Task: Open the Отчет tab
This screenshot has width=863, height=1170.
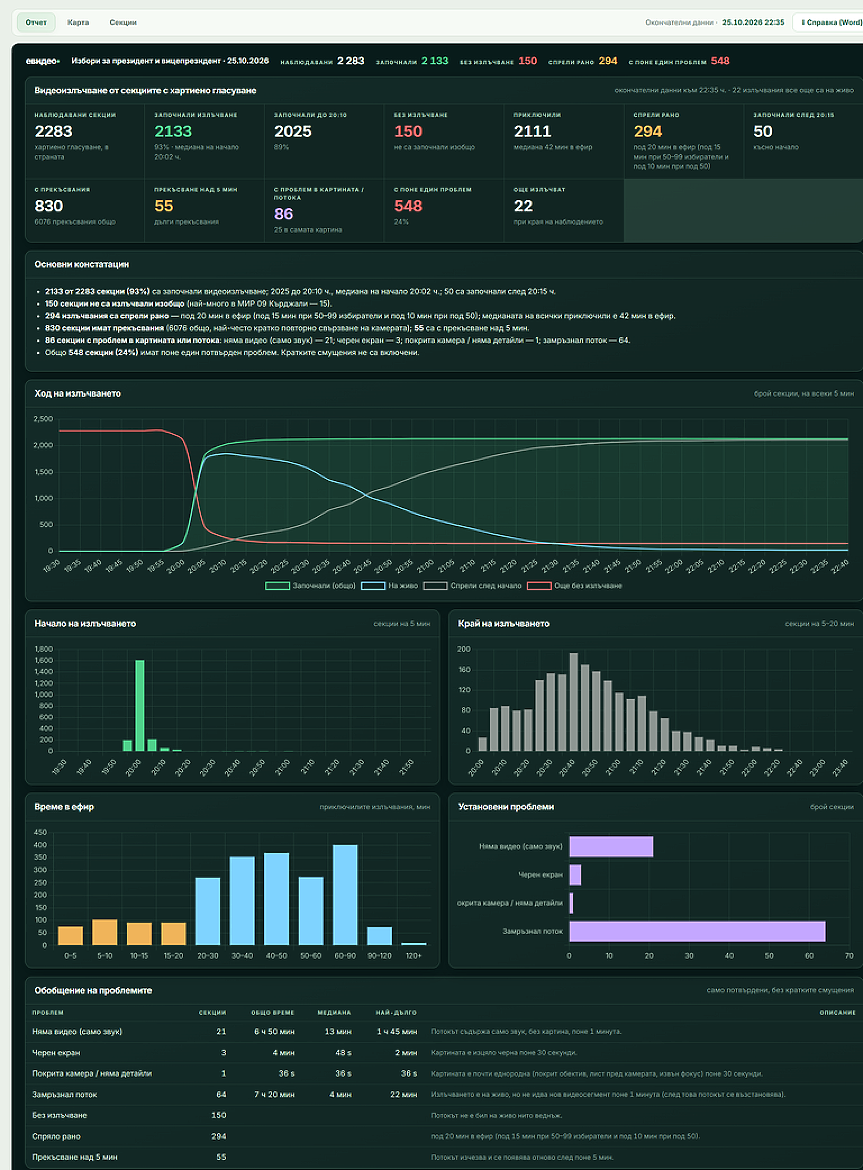Action: point(36,22)
